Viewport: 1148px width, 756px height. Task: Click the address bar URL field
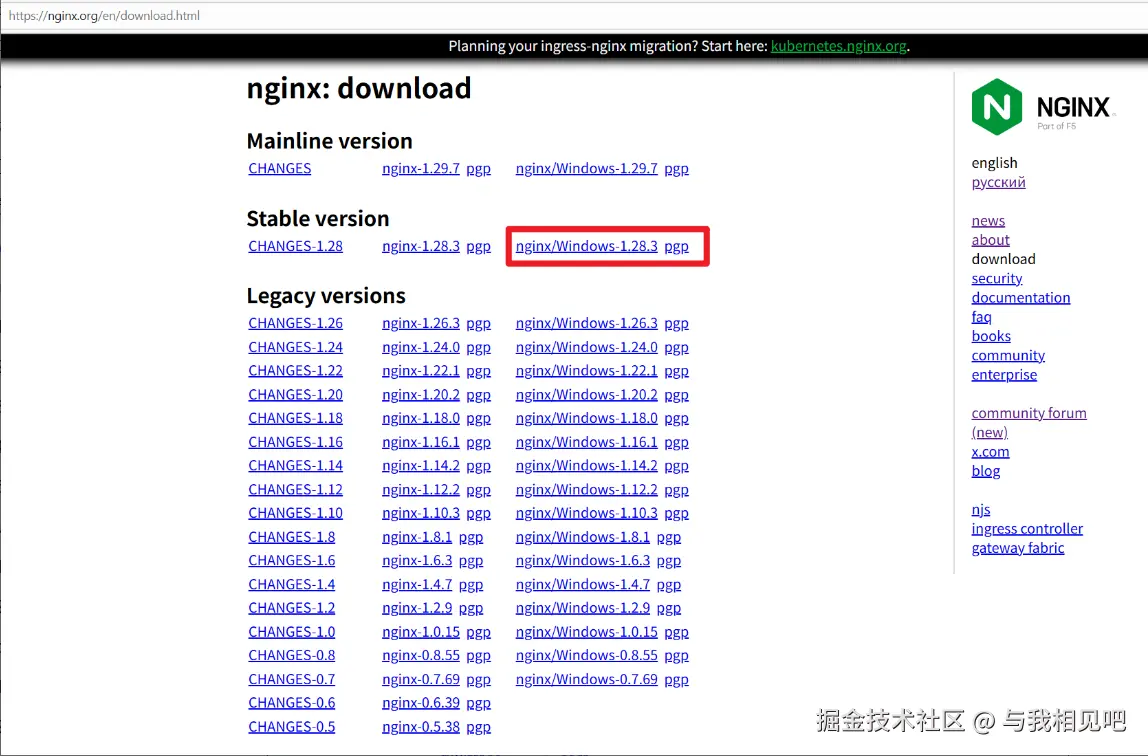(104, 15)
